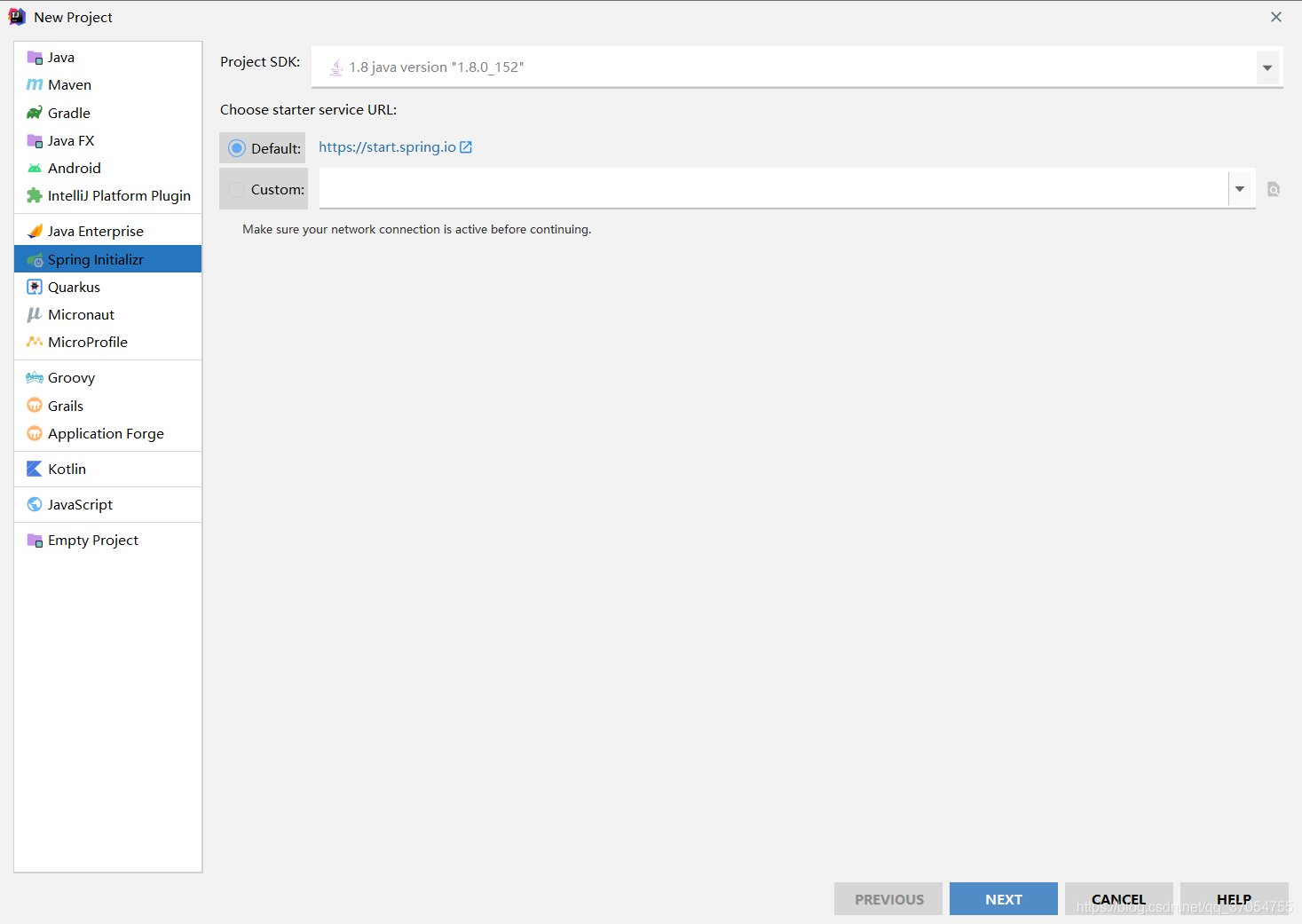Close the New Project dialog

[1276, 17]
